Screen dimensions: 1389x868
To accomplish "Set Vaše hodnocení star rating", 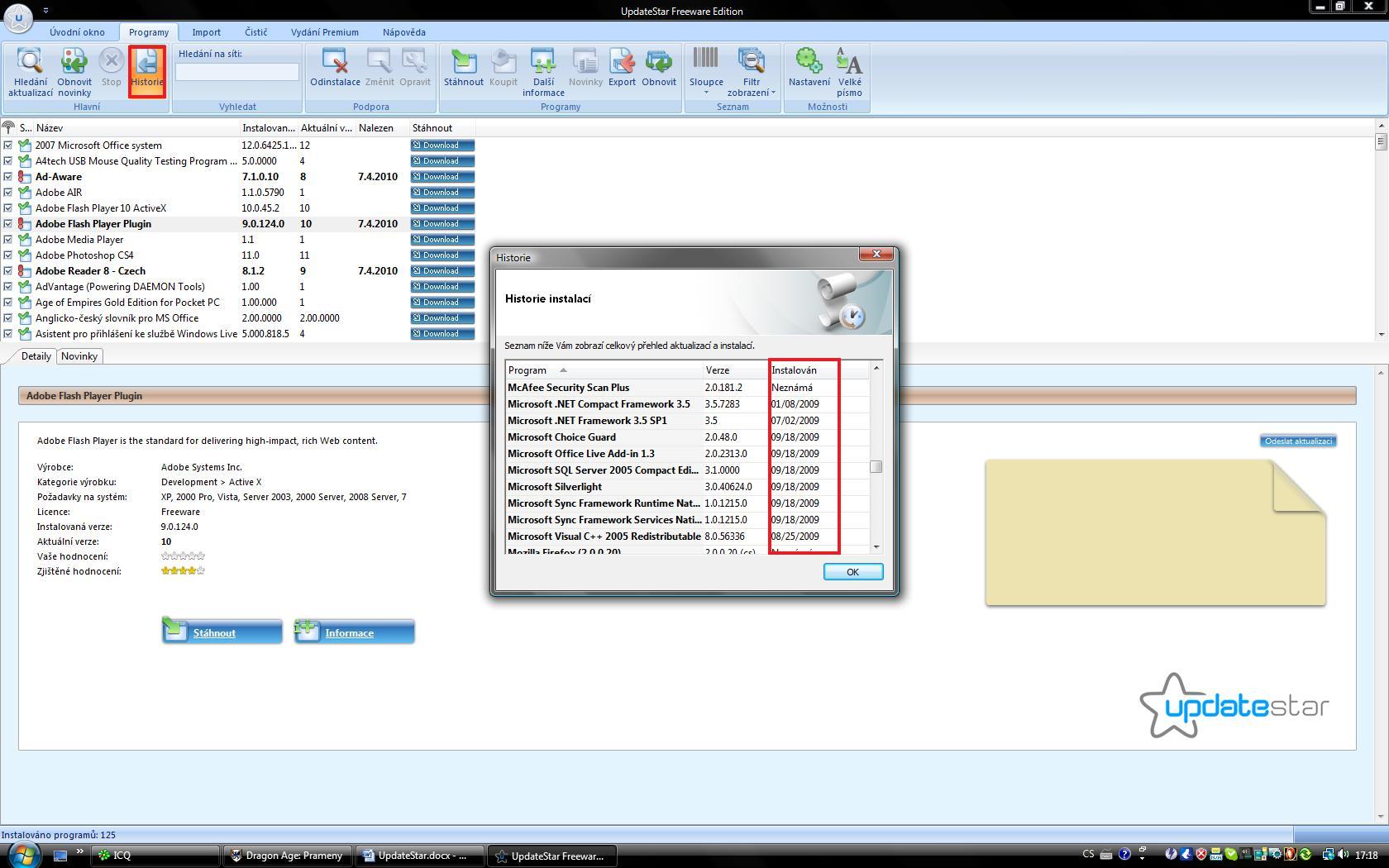I will click(183, 556).
